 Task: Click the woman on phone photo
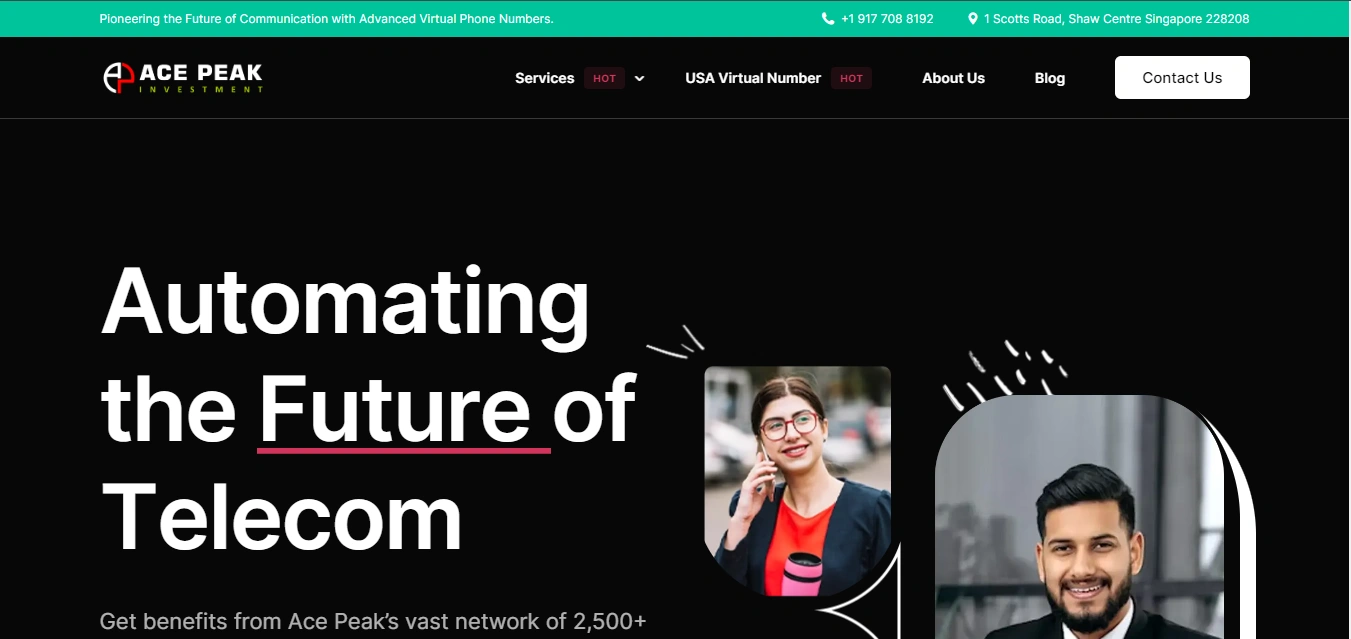click(x=797, y=481)
